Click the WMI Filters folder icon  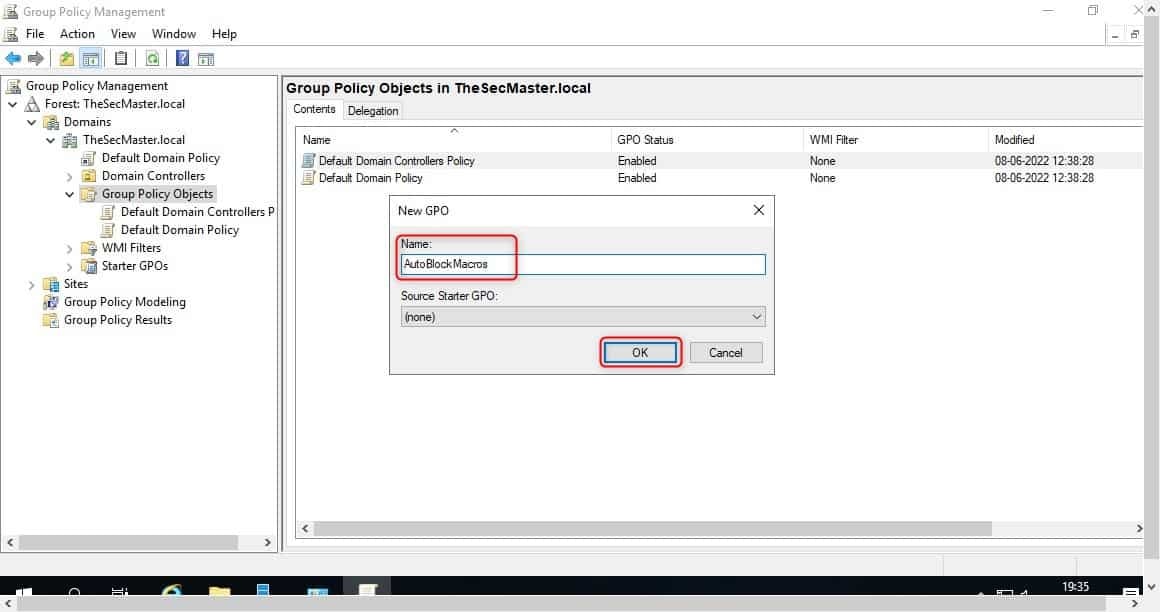tap(89, 248)
